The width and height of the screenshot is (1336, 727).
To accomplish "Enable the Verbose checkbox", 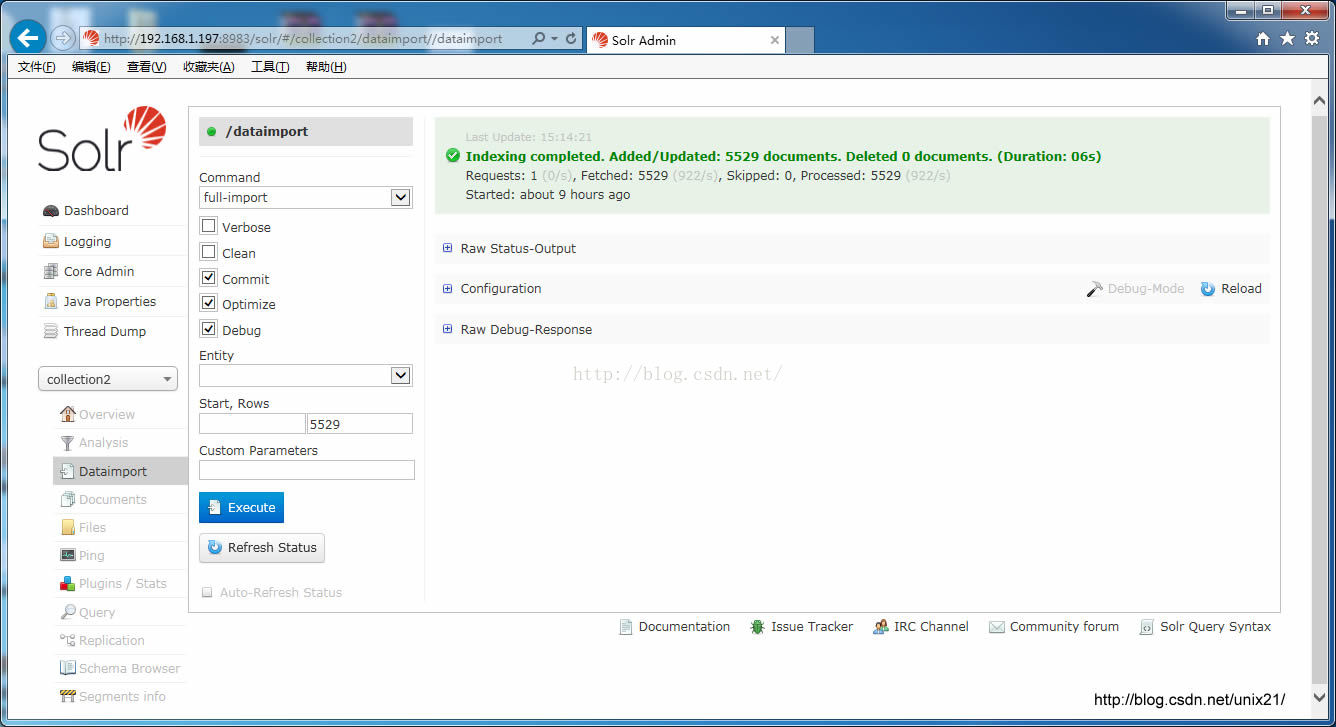I will click(208, 226).
